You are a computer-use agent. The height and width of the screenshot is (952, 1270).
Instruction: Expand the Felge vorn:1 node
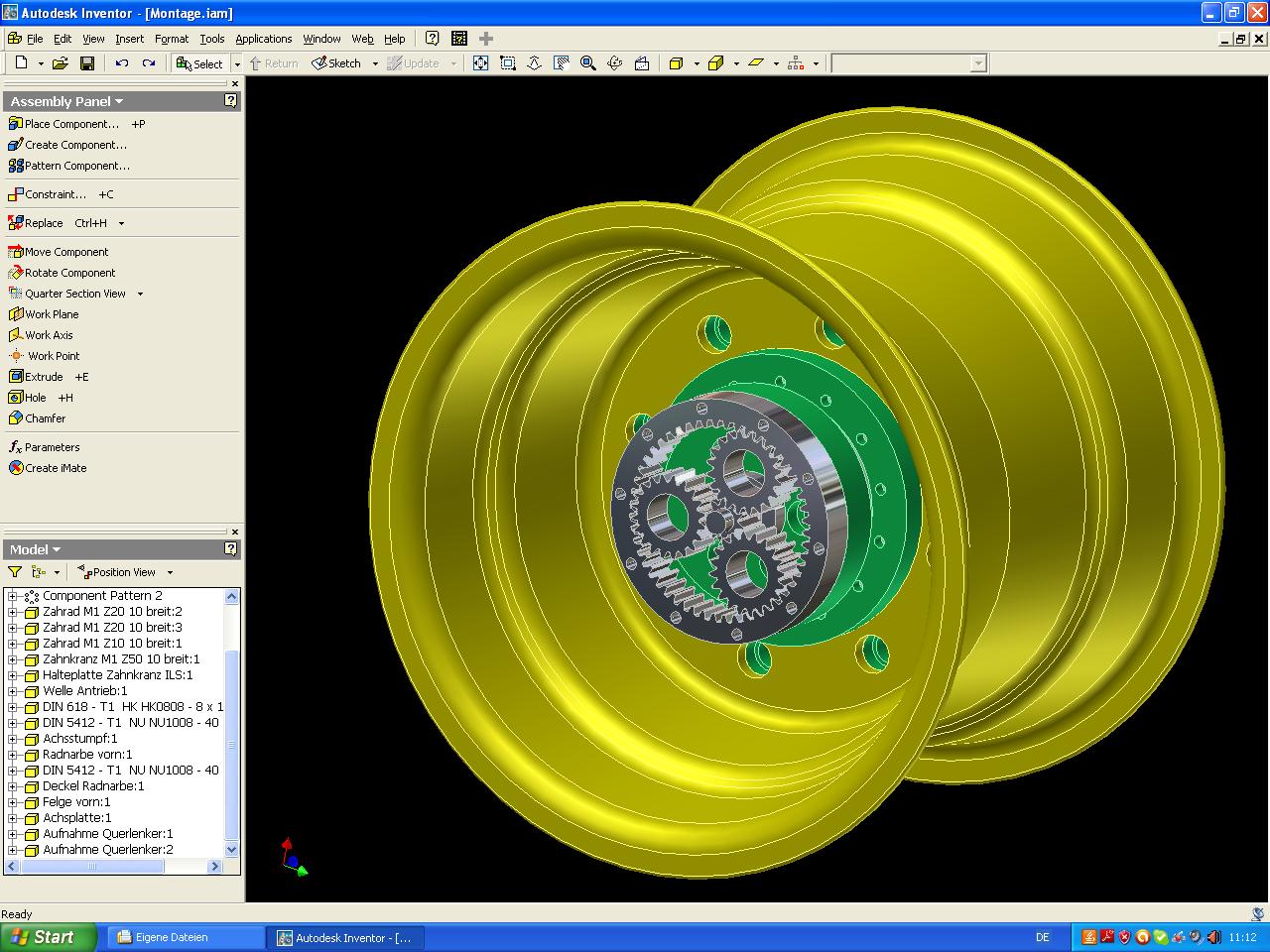[x=13, y=802]
